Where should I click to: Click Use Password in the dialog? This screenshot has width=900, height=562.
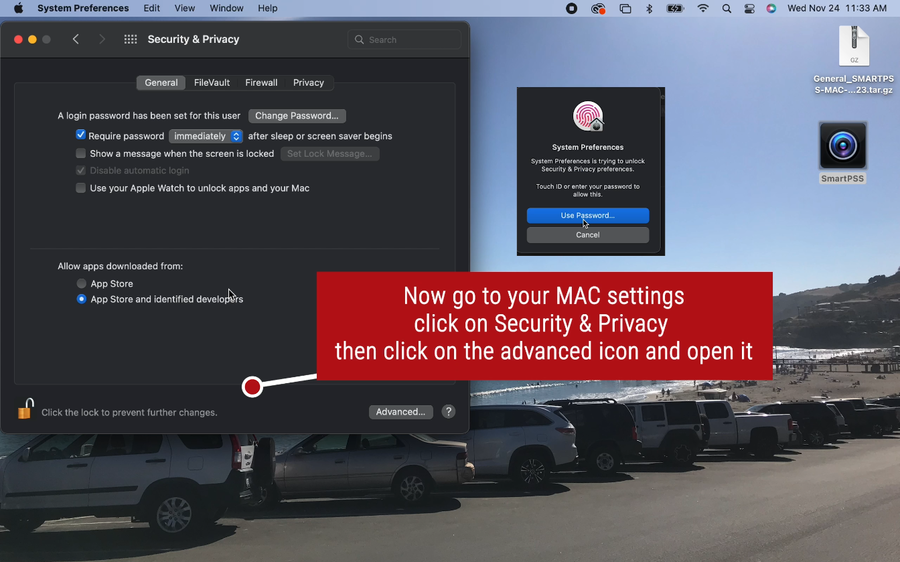(x=588, y=215)
